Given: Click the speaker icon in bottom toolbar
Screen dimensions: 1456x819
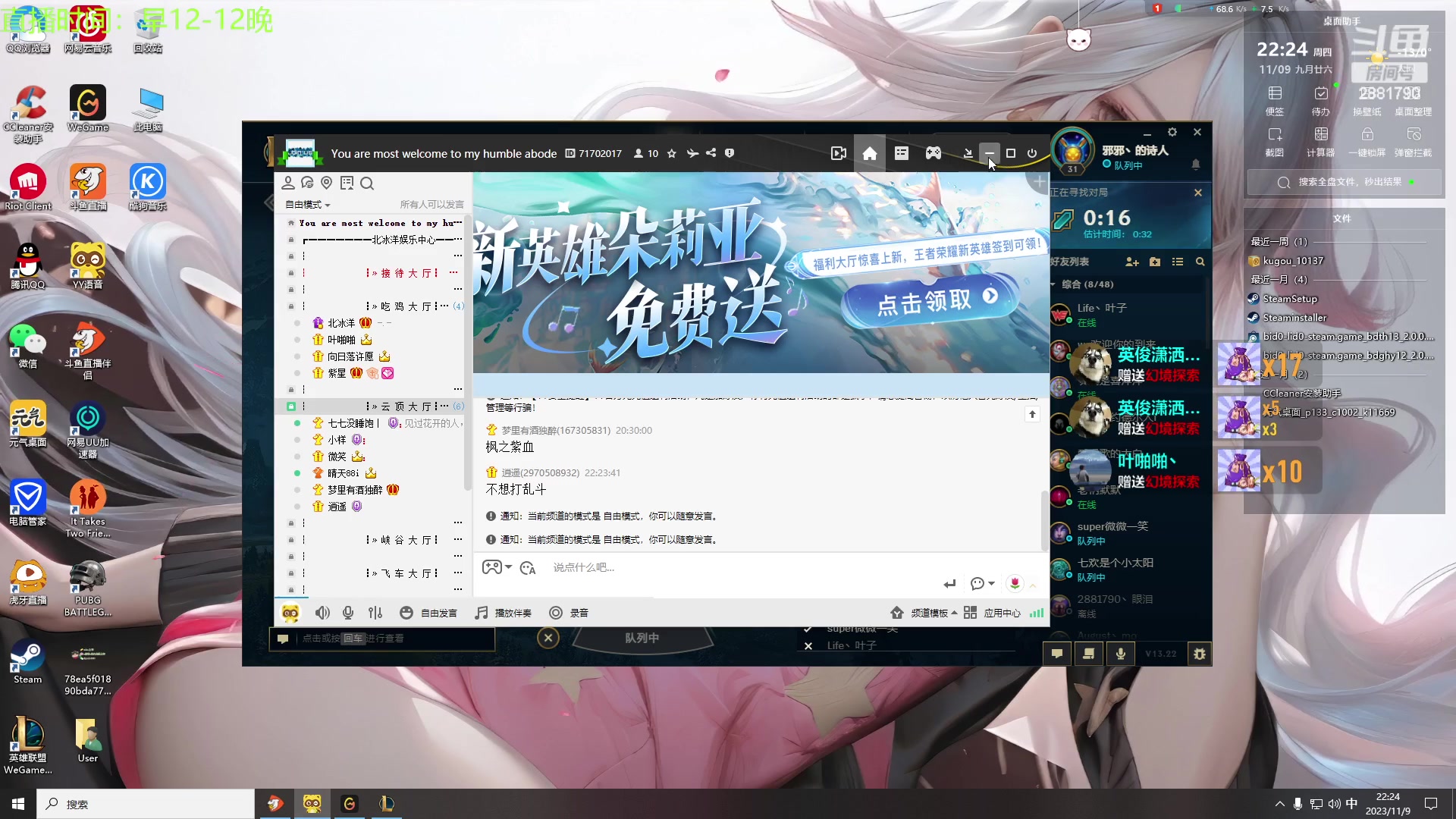Looking at the screenshot, I should (322, 612).
